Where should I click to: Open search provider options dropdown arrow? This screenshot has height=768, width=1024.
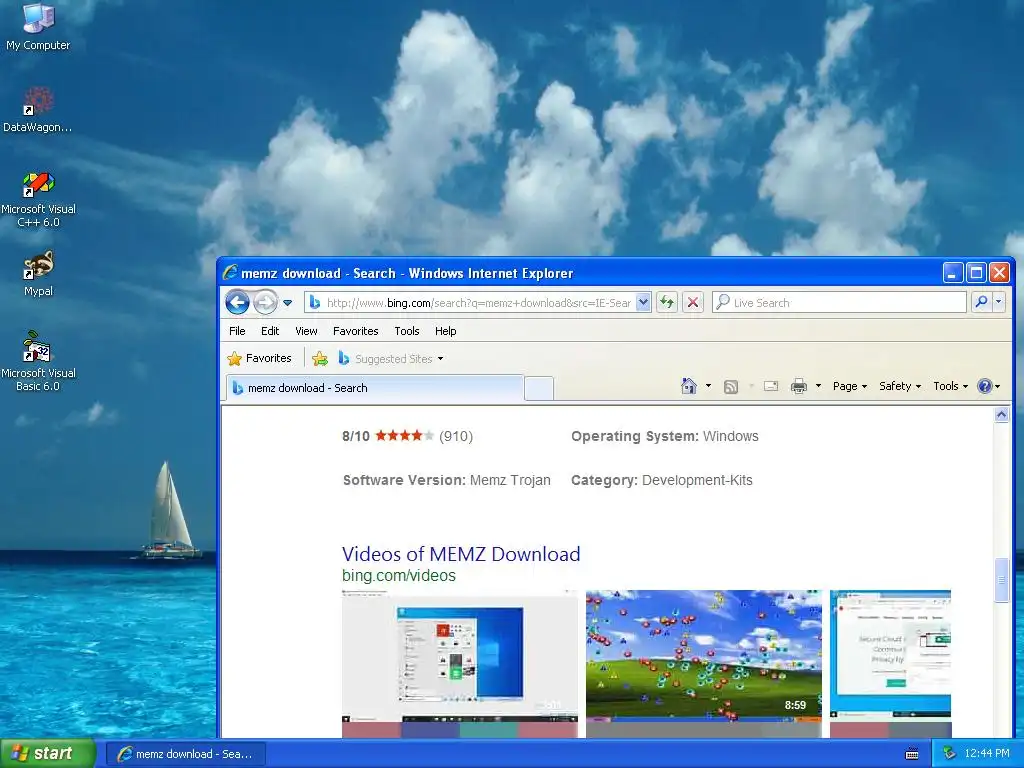pos(998,302)
